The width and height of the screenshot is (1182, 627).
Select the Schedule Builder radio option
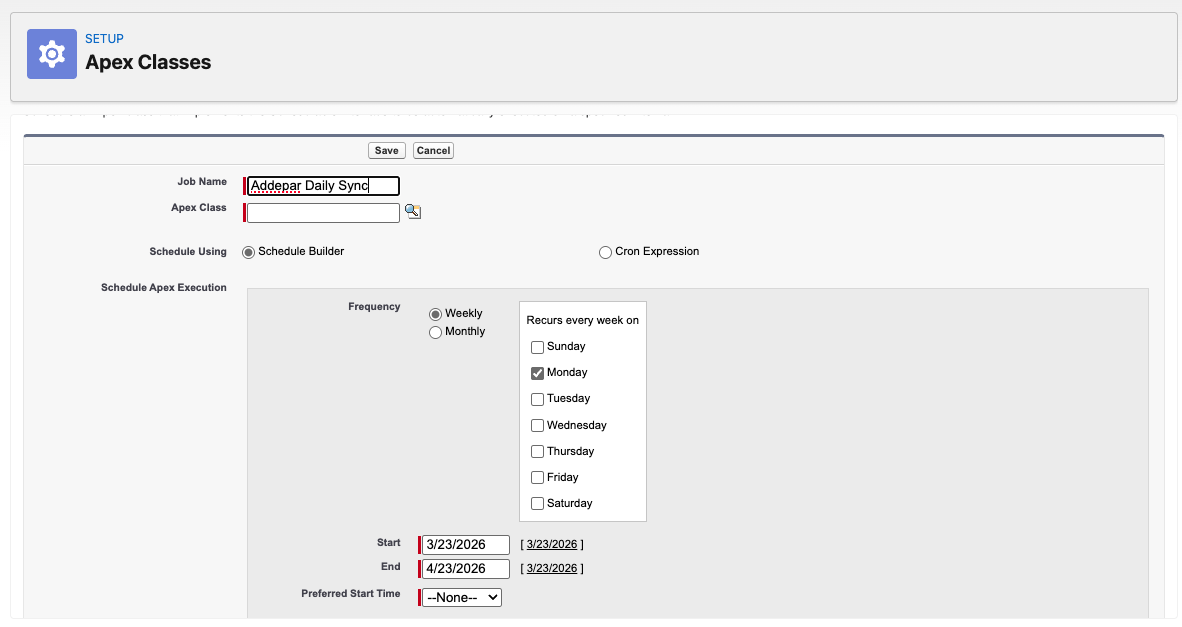tap(248, 252)
